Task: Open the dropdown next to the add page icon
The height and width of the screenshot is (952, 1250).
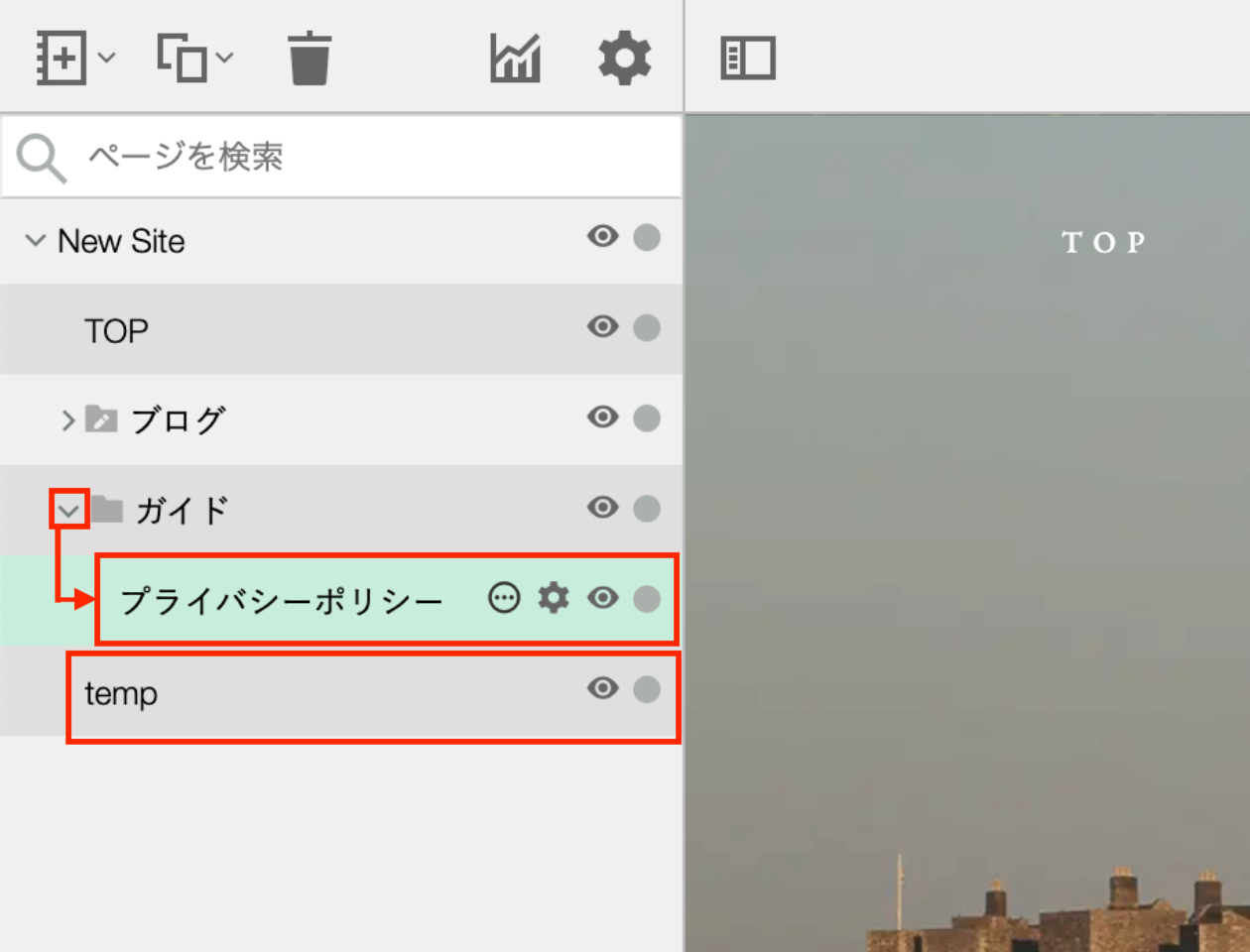Action: pyautogui.click(x=107, y=58)
